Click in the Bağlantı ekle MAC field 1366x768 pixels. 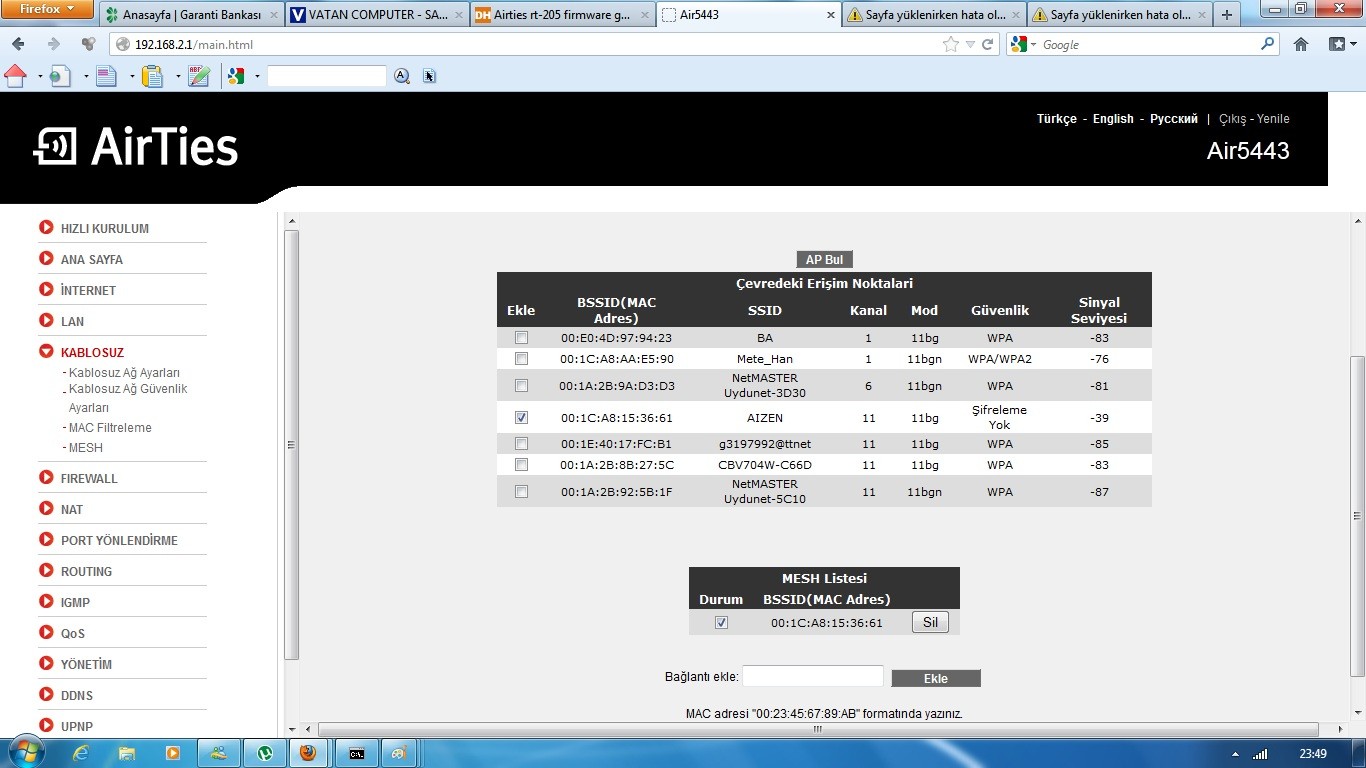[813, 676]
